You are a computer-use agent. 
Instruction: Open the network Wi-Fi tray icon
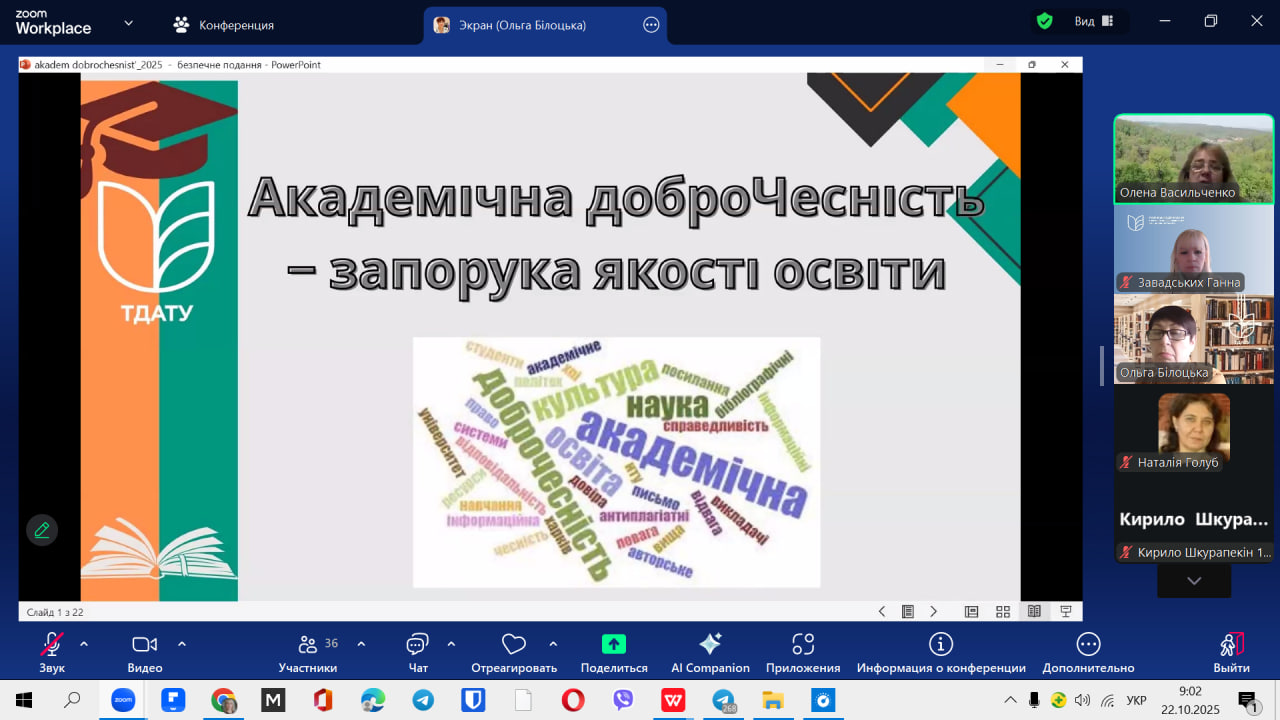tap(1107, 700)
